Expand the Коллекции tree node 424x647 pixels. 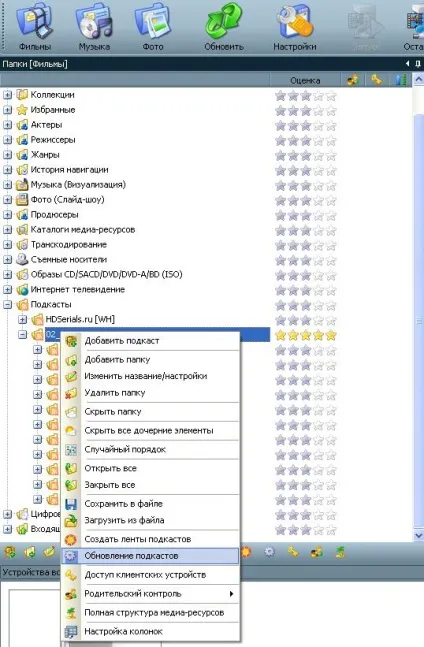[x=7, y=95]
